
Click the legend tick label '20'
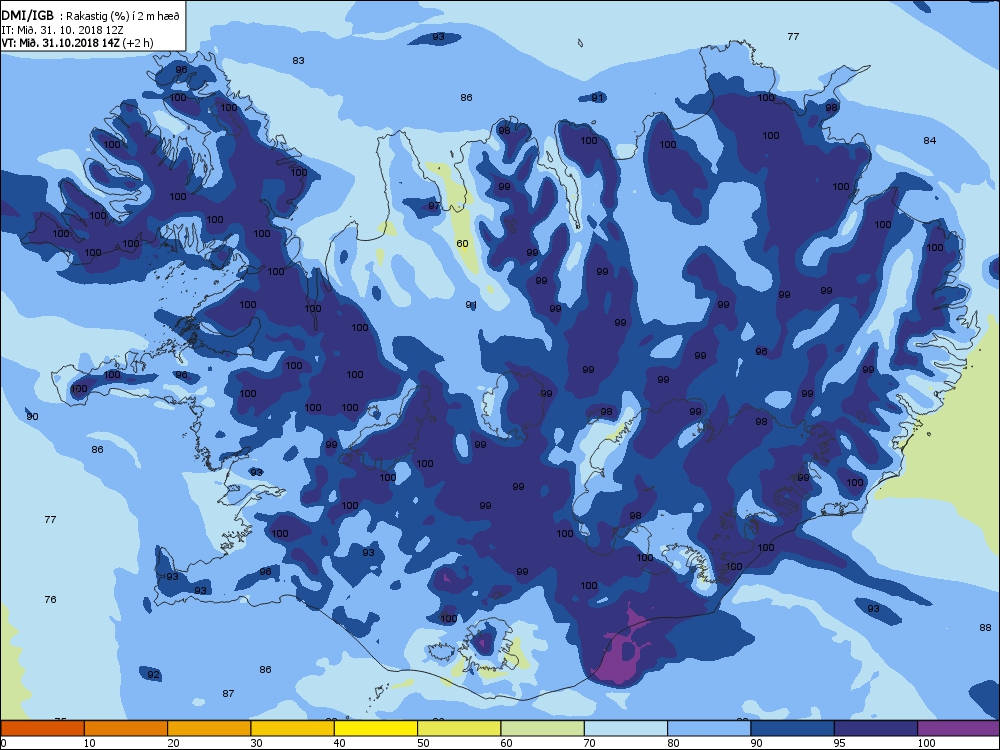click(x=173, y=743)
